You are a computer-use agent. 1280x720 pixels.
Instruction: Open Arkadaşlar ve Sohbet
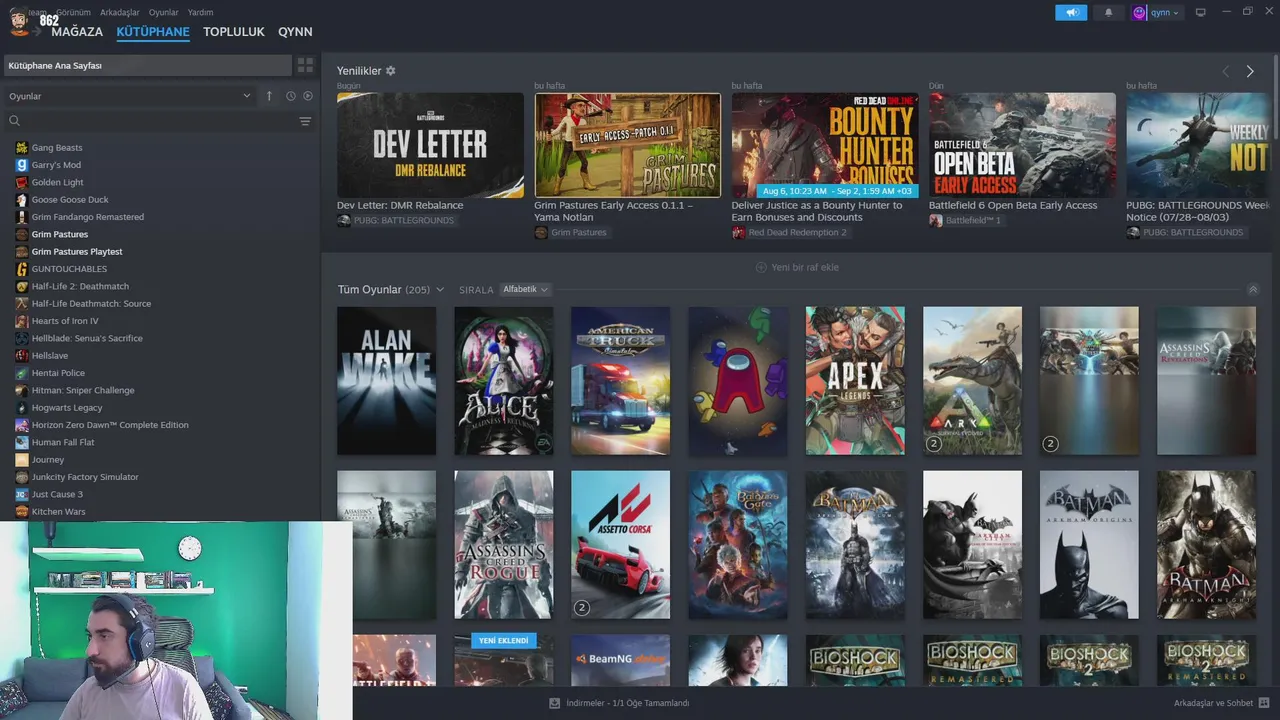point(1221,703)
